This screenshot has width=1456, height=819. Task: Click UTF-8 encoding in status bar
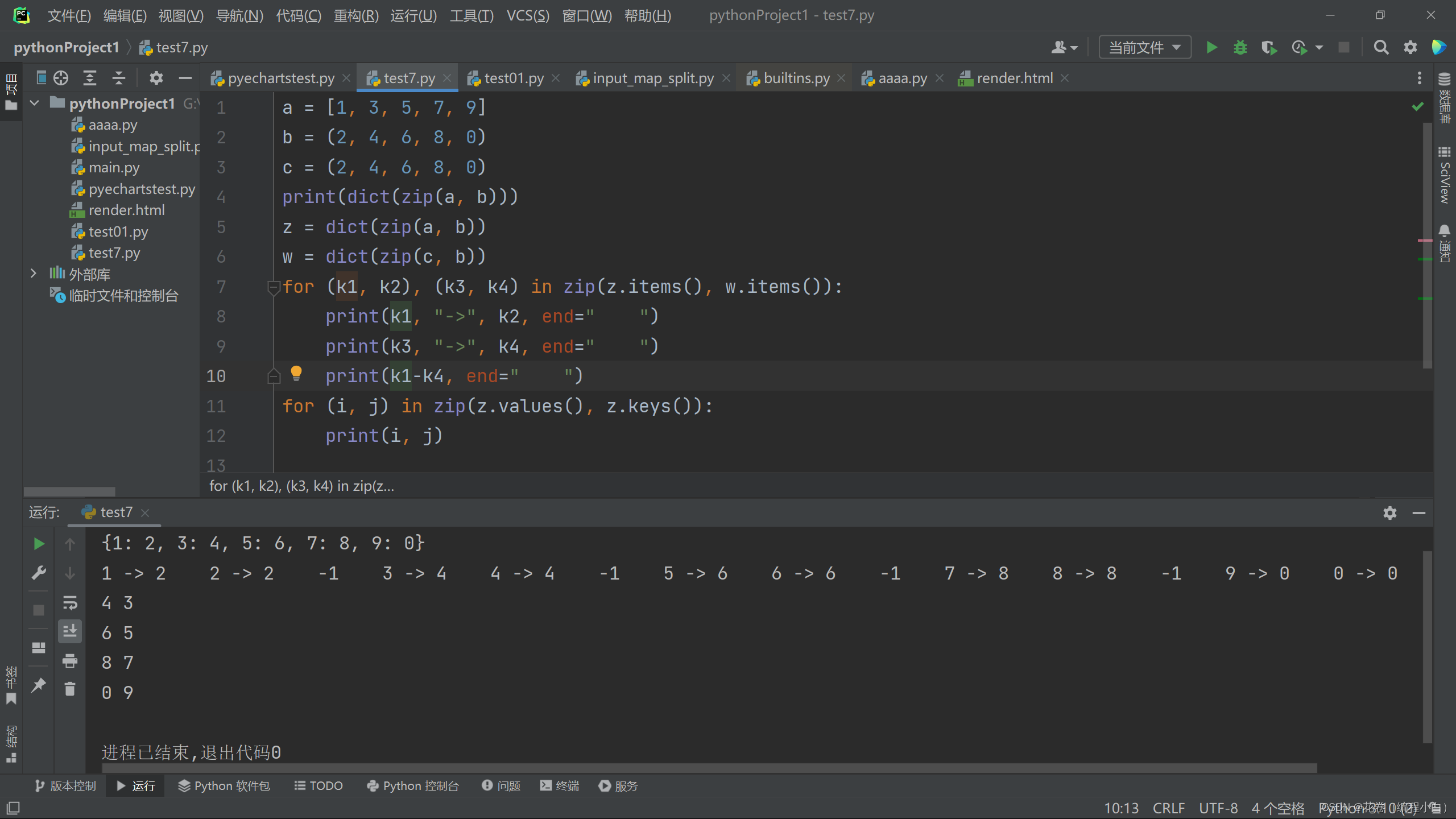tap(1218, 808)
